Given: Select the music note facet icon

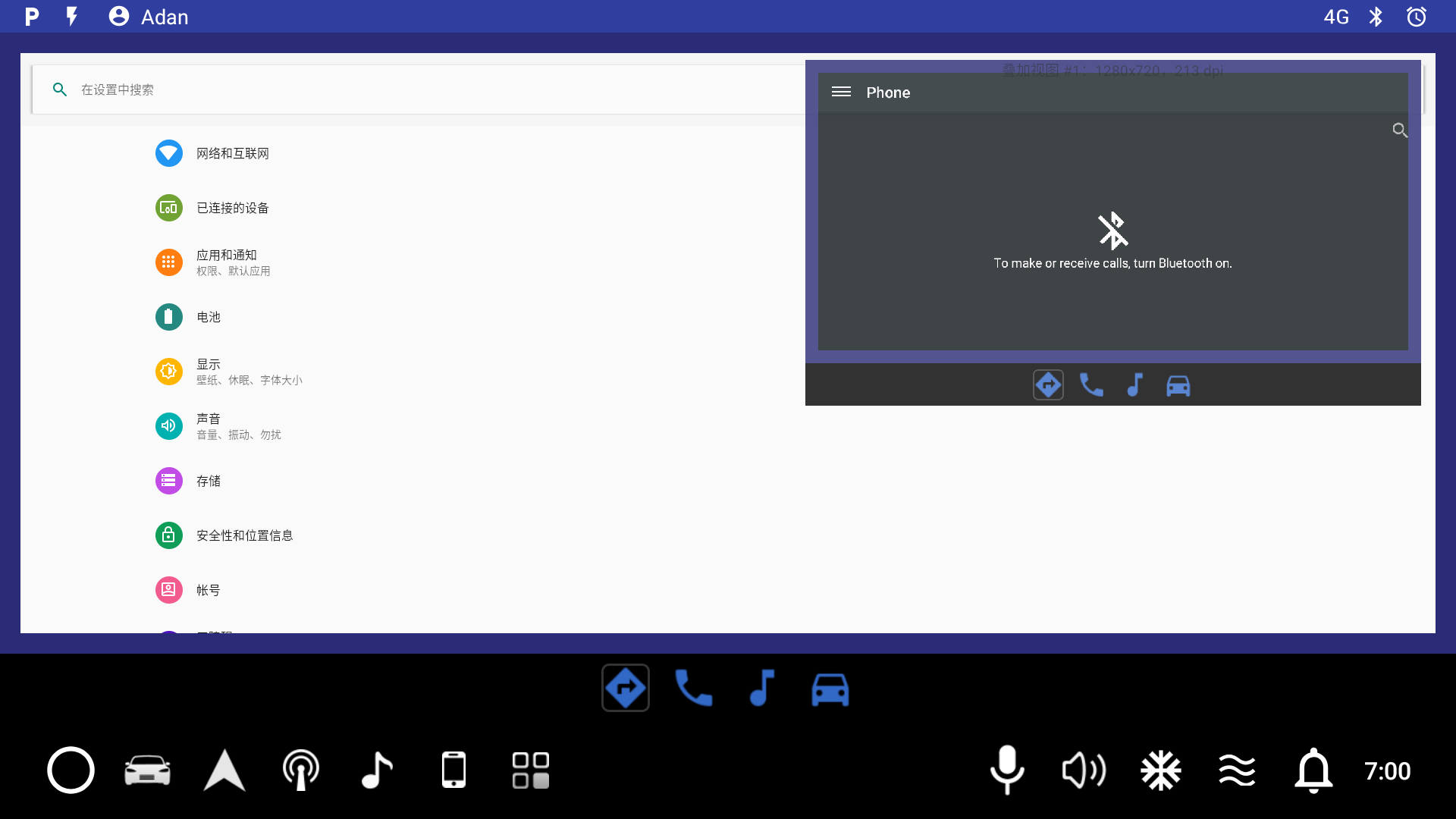Looking at the screenshot, I should [761, 688].
